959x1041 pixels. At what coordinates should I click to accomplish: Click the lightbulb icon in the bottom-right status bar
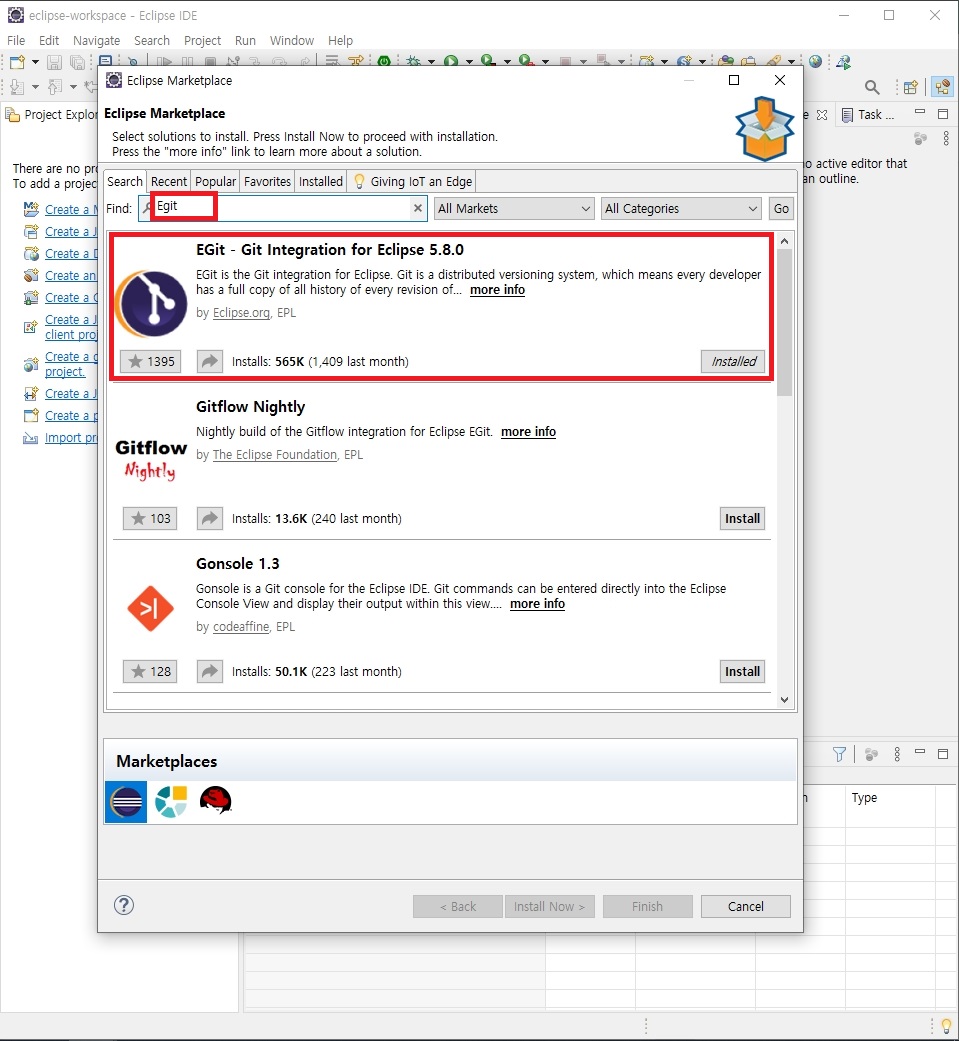(x=946, y=1026)
